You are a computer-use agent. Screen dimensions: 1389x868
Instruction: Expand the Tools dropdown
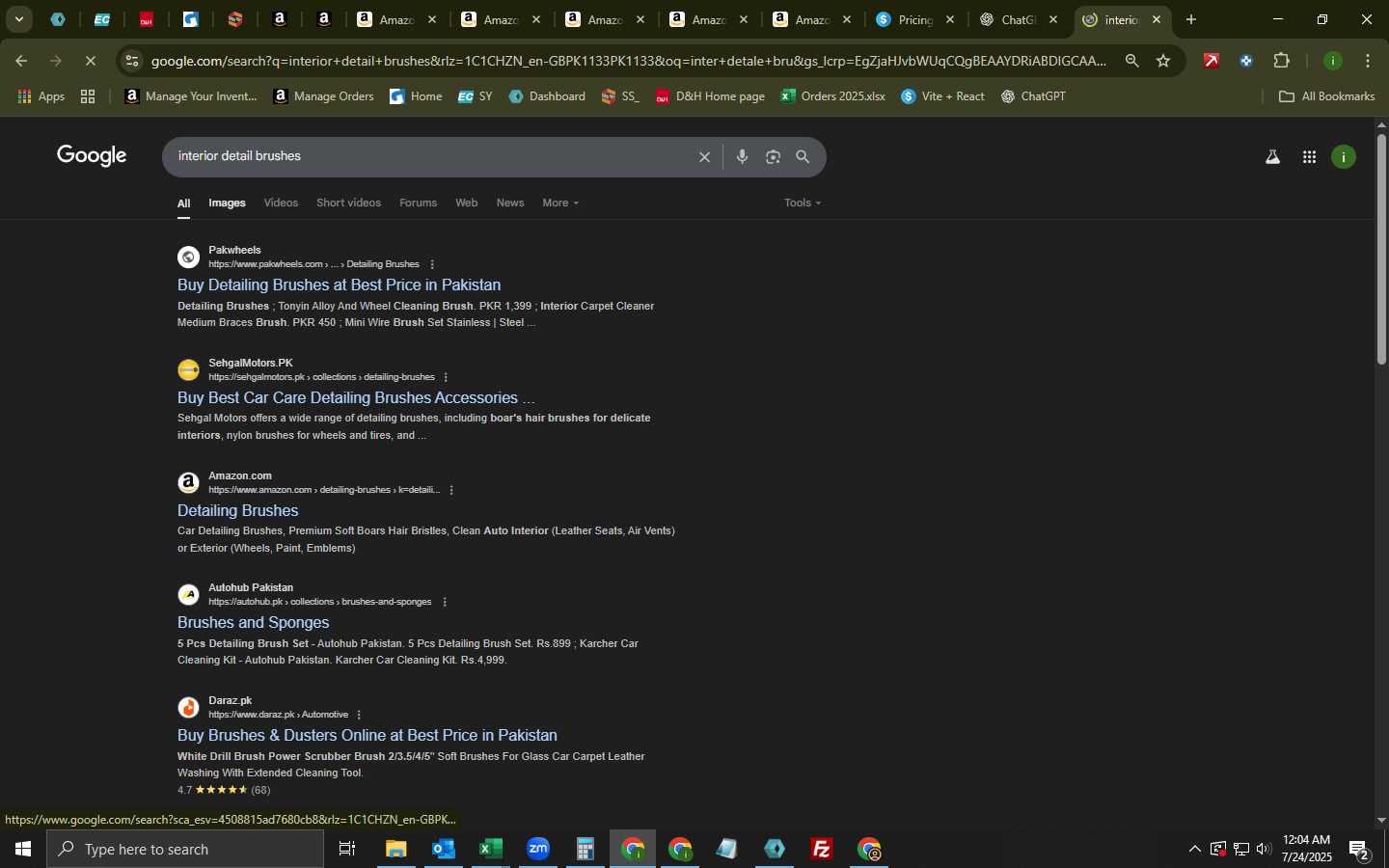(803, 203)
